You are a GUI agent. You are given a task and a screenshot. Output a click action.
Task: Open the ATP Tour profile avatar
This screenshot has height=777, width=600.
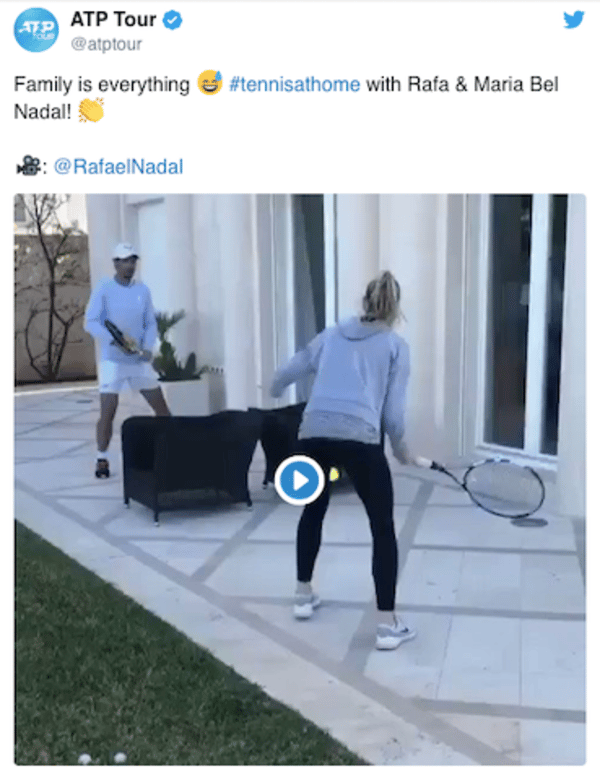click(x=36, y=30)
